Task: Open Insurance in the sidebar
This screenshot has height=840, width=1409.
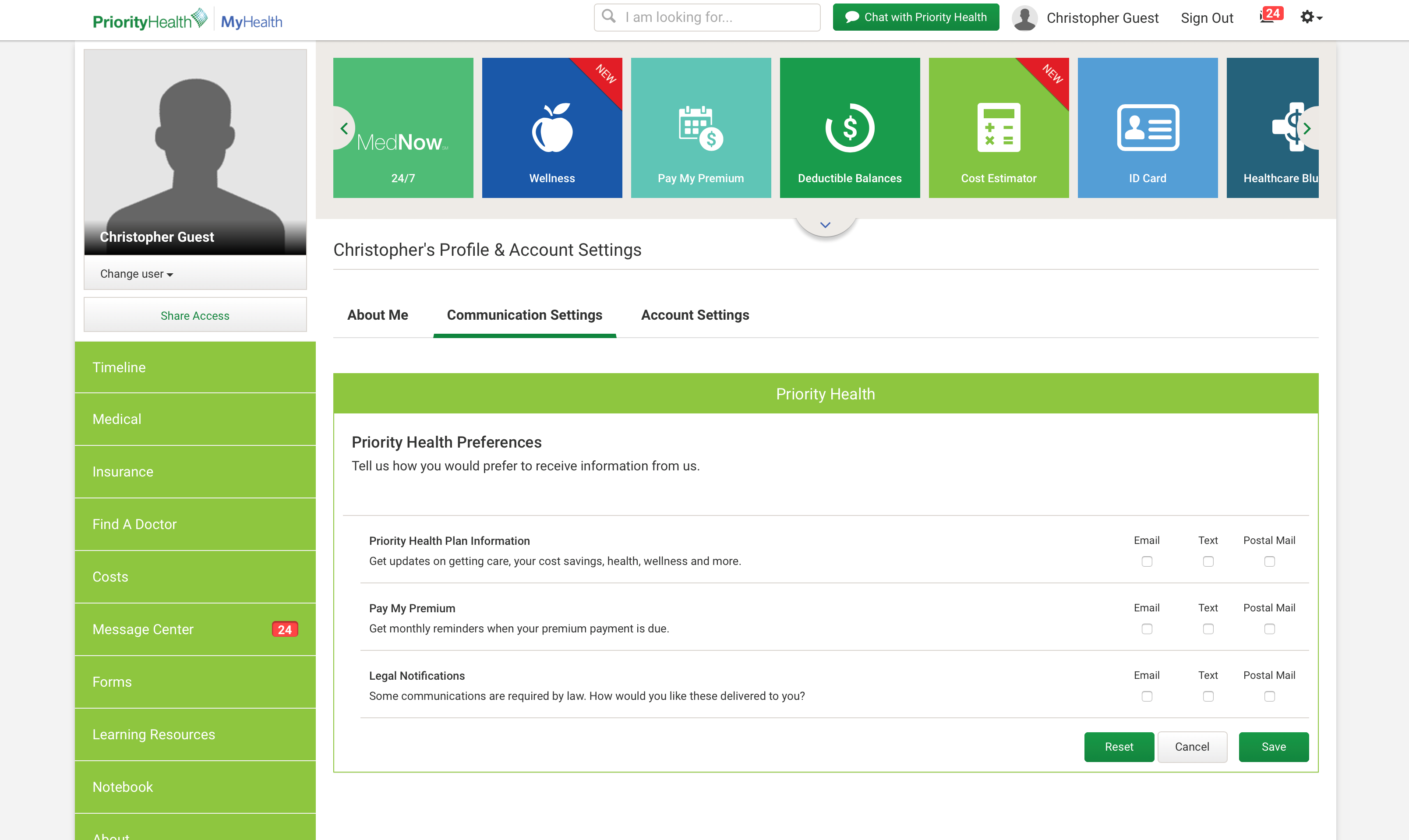Action: click(x=195, y=472)
